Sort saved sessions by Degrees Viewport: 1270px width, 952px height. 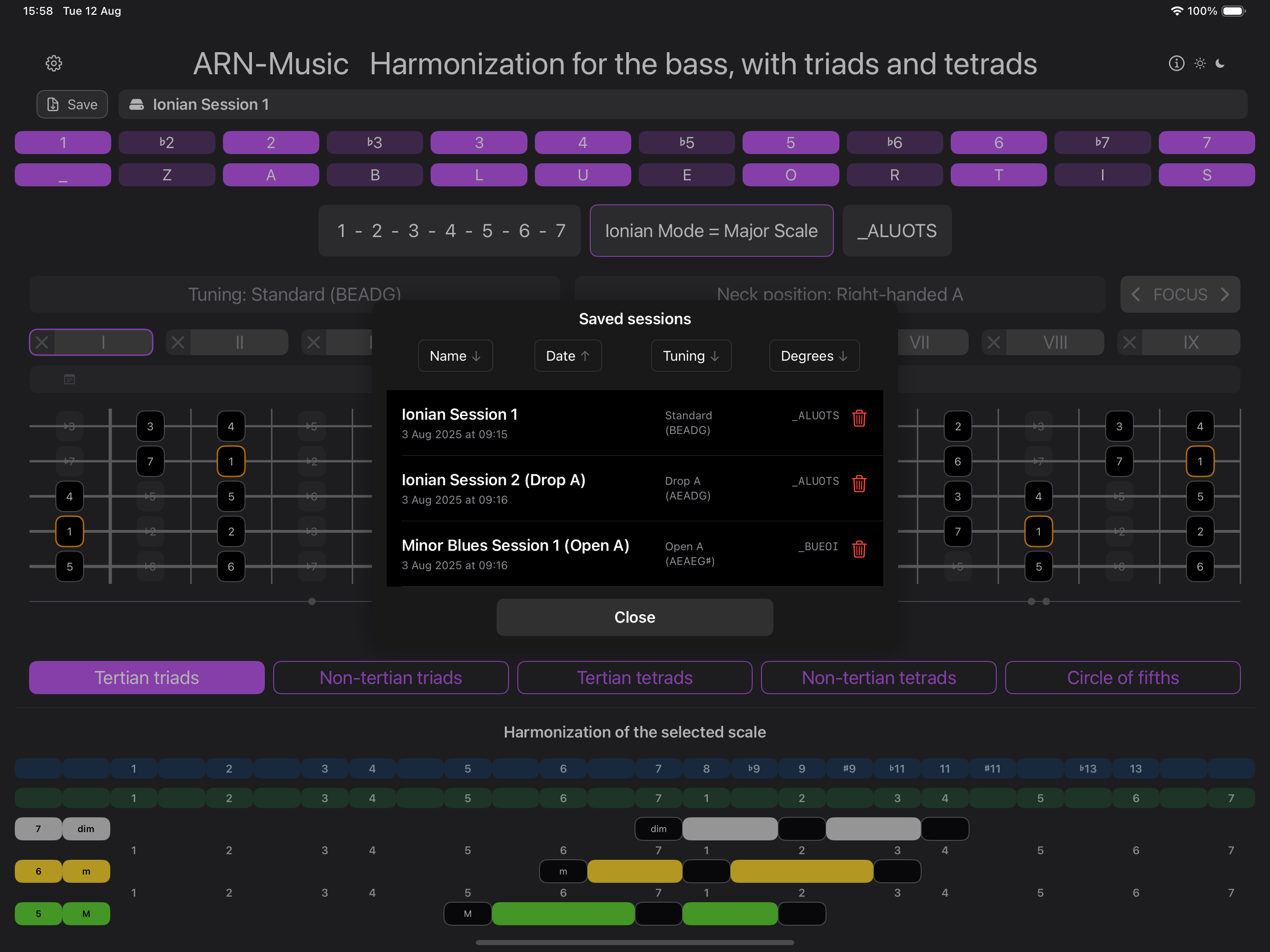pos(814,356)
